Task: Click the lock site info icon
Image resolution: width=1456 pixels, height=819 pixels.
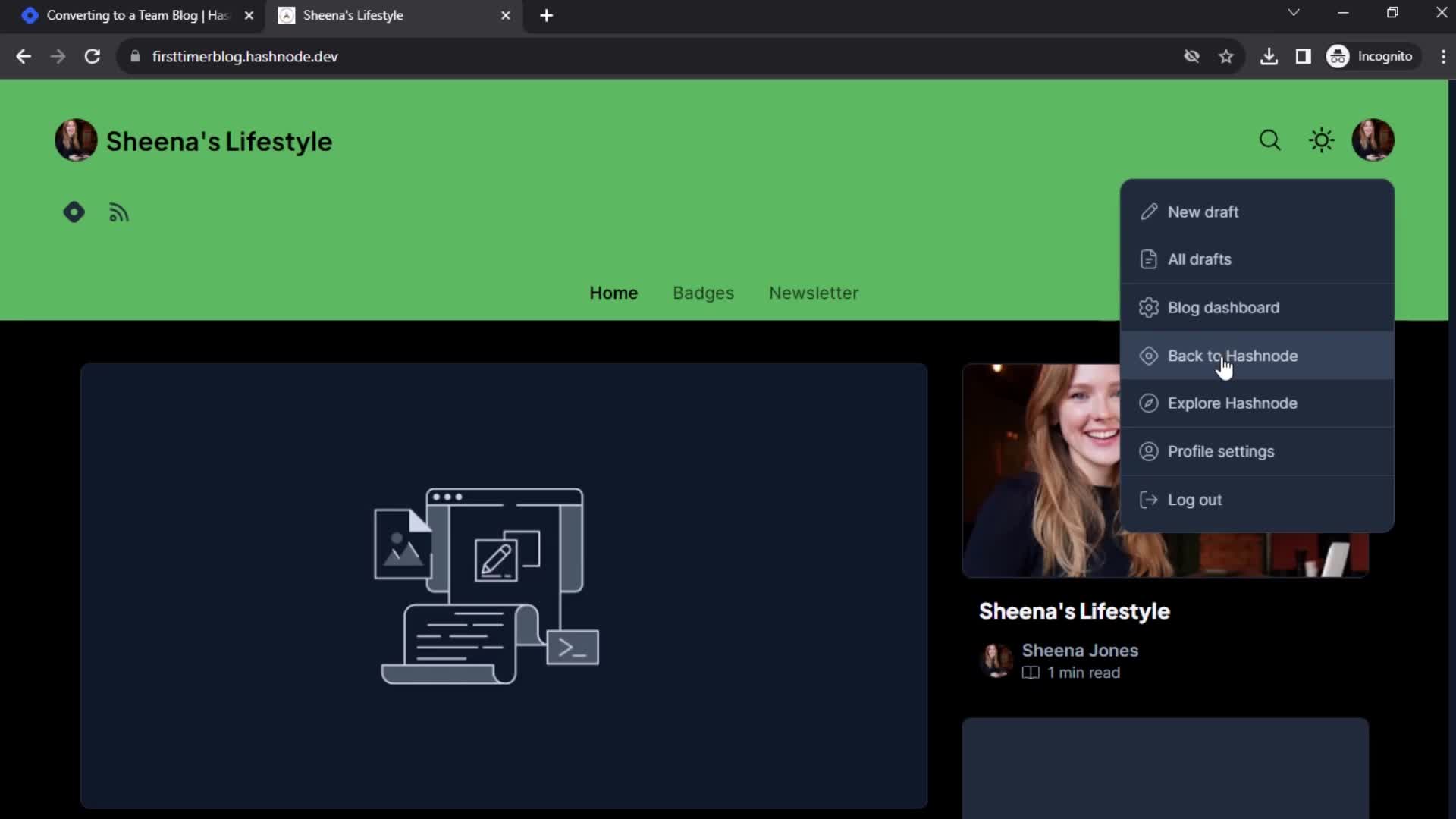Action: click(135, 57)
